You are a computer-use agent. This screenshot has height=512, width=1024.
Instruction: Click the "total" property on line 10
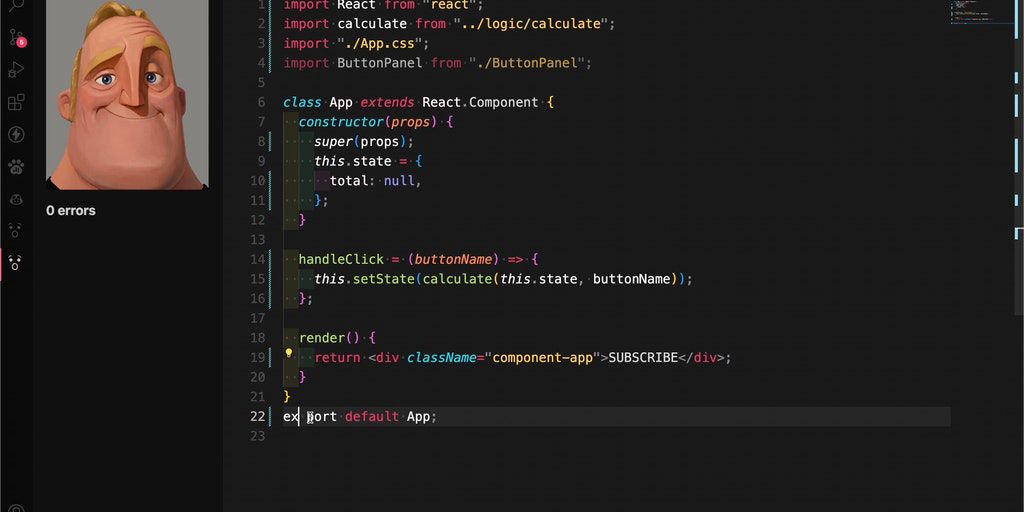point(349,181)
